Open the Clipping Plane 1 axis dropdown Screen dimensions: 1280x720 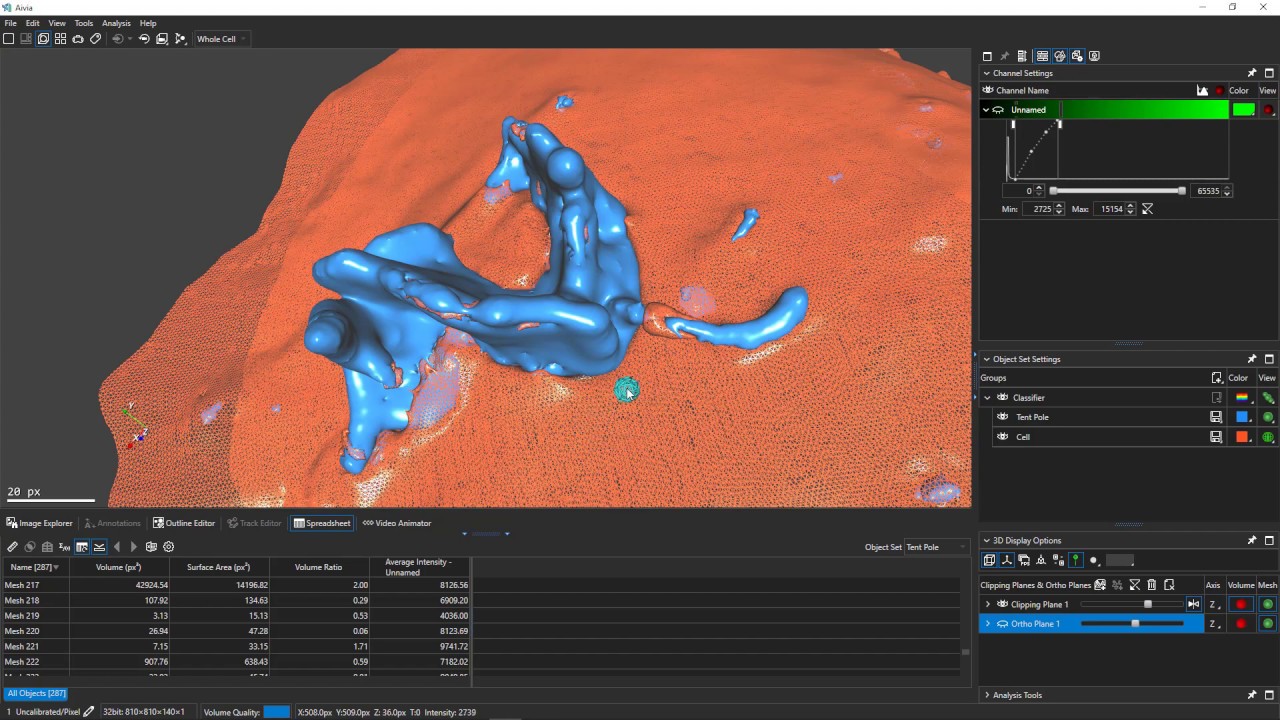(x=1214, y=604)
